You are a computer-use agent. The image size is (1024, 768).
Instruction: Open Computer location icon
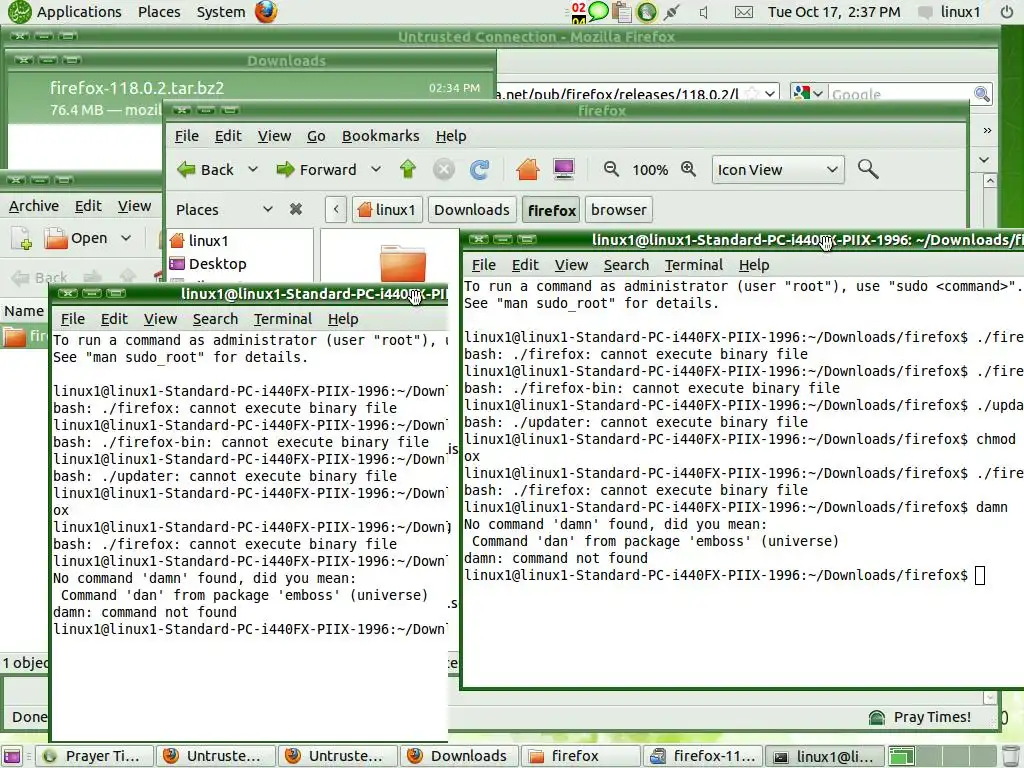564,170
